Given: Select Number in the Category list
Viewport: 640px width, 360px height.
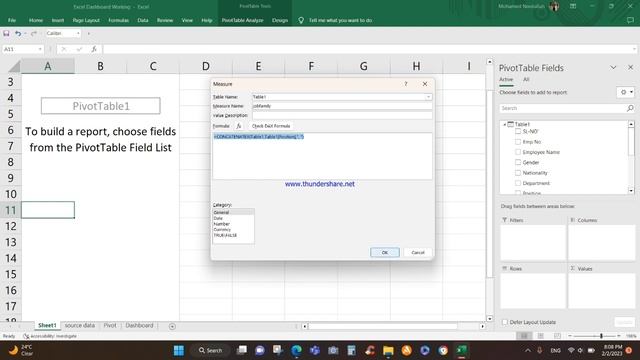Looking at the screenshot, I should coord(222,224).
